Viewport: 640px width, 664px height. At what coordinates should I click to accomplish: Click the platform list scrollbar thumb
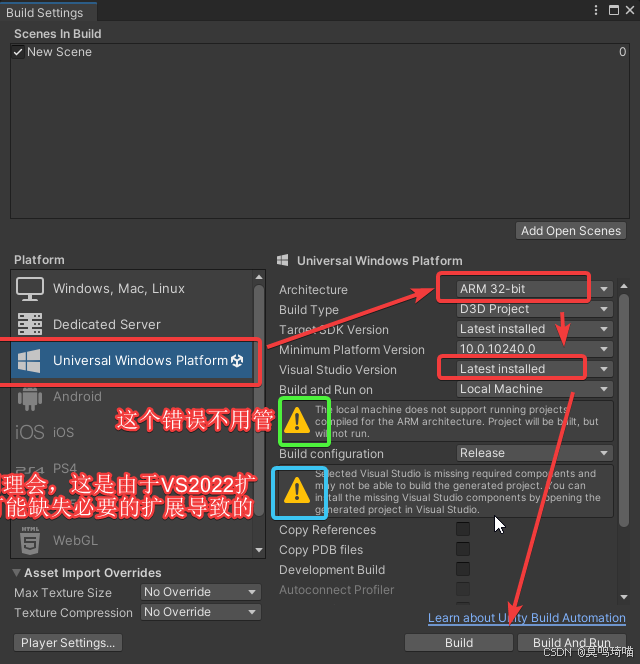point(259,402)
